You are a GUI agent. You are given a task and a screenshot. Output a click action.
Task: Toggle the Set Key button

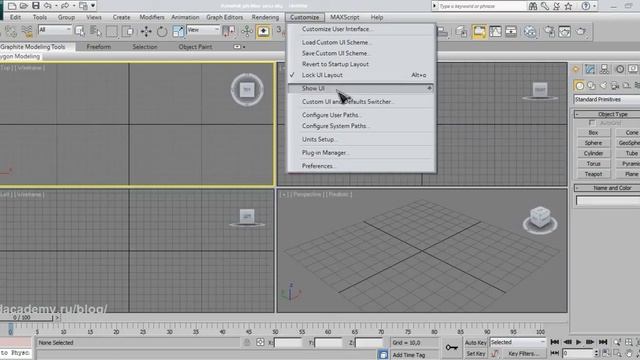pyautogui.click(x=476, y=354)
